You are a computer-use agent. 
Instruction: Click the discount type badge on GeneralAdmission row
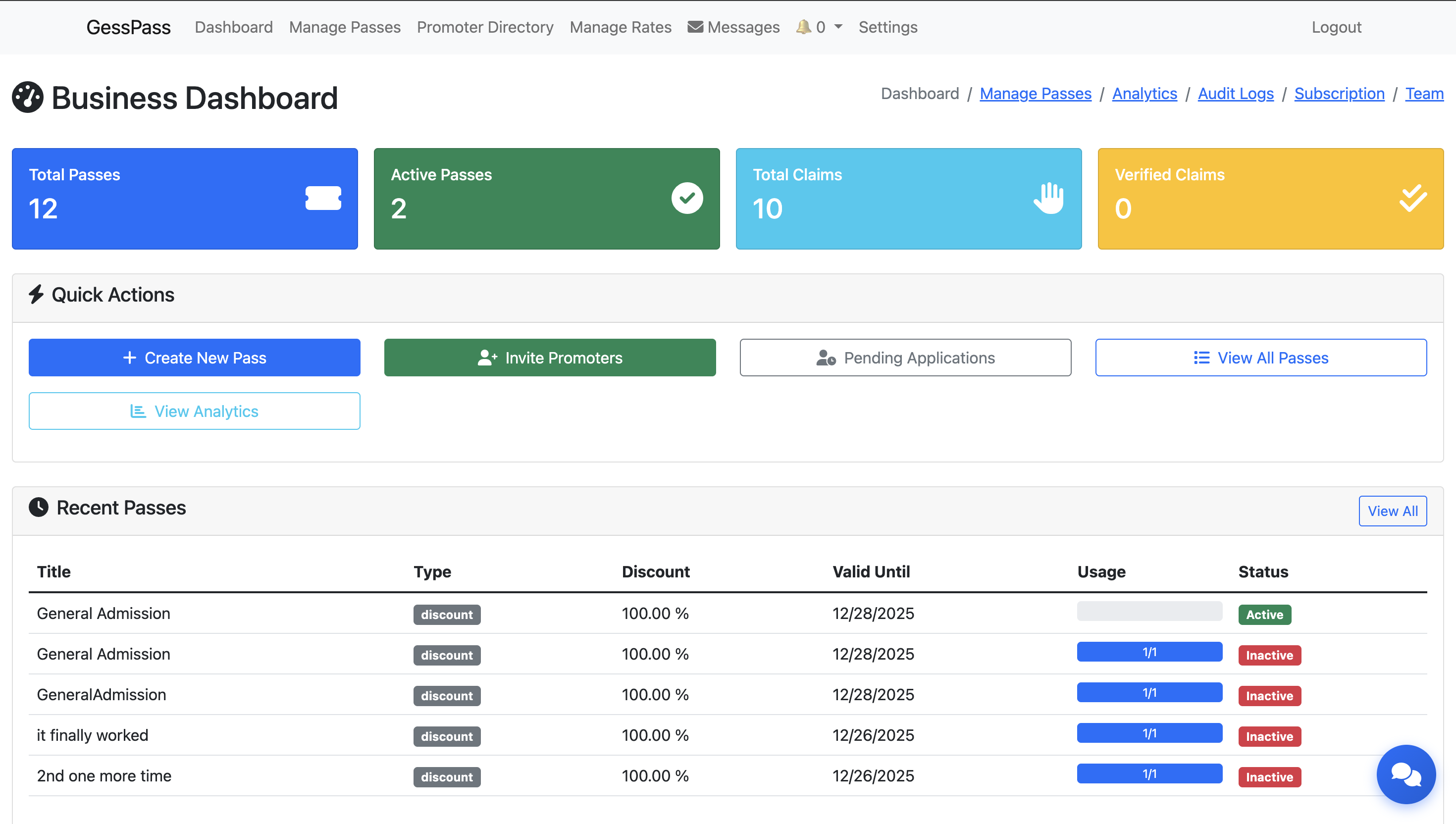tap(447, 696)
